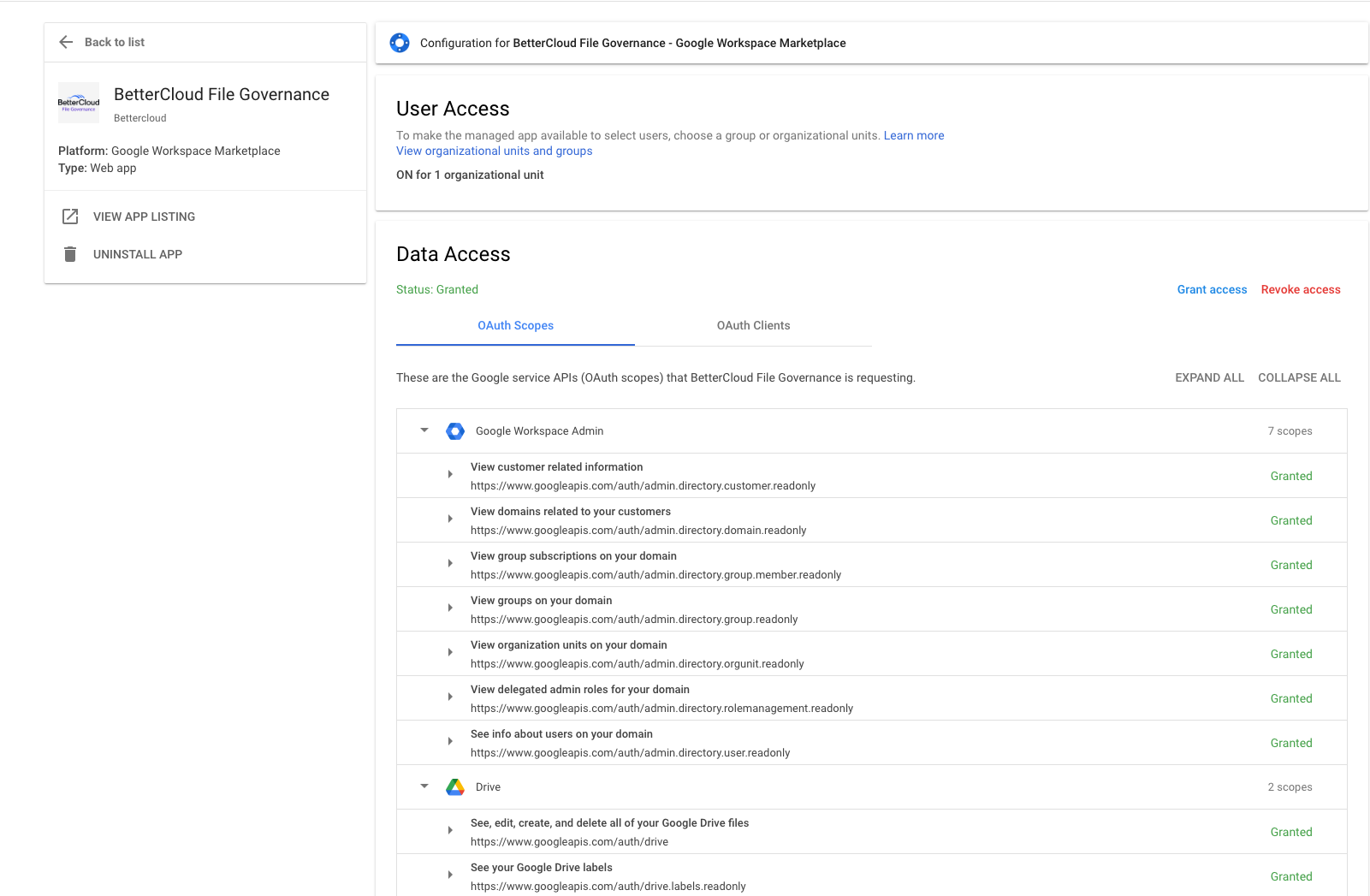Click the blue configuration icon in header
The height and width of the screenshot is (896, 1370).
point(400,43)
